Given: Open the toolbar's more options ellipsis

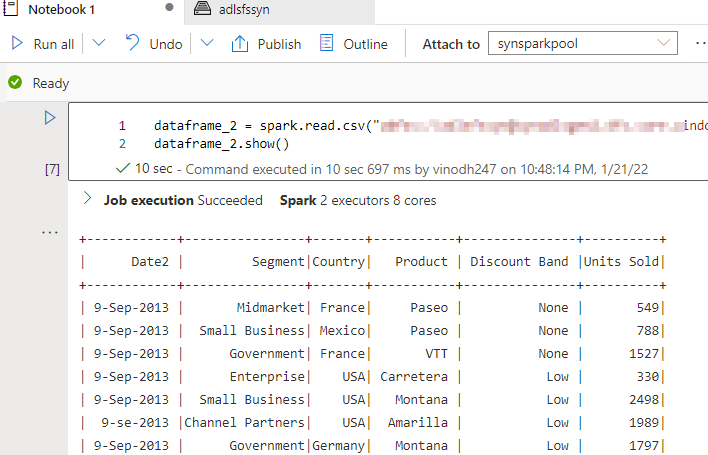Looking at the screenshot, I should coord(698,44).
